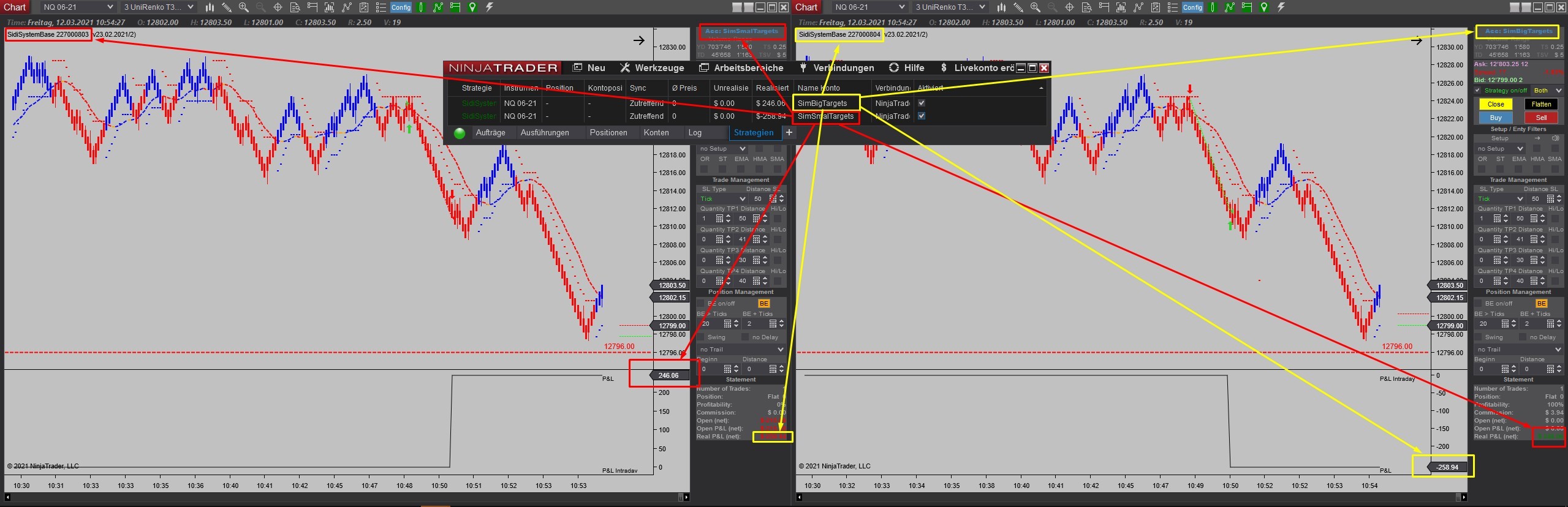Image resolution: width=1568 pixels, height=507 pixels.
Task: Click green line-chart icon in right chart toolbar
Action: point(1229,7)
